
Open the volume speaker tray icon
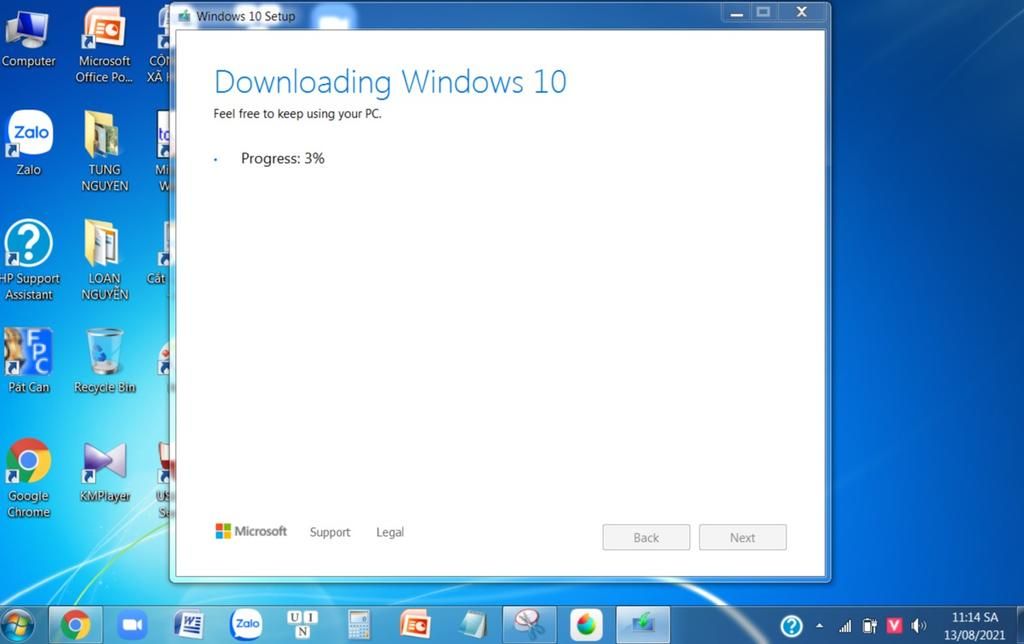[x=918, y=626]
